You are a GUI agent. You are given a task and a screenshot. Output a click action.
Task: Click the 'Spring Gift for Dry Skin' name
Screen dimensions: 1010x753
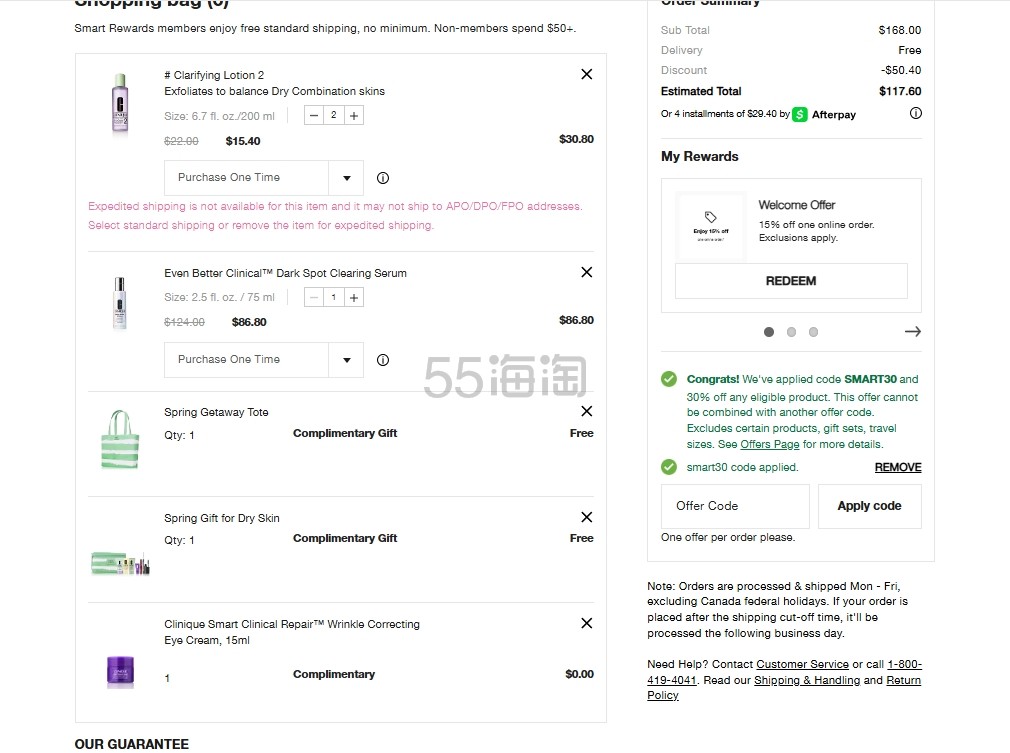tap(222, 518)
